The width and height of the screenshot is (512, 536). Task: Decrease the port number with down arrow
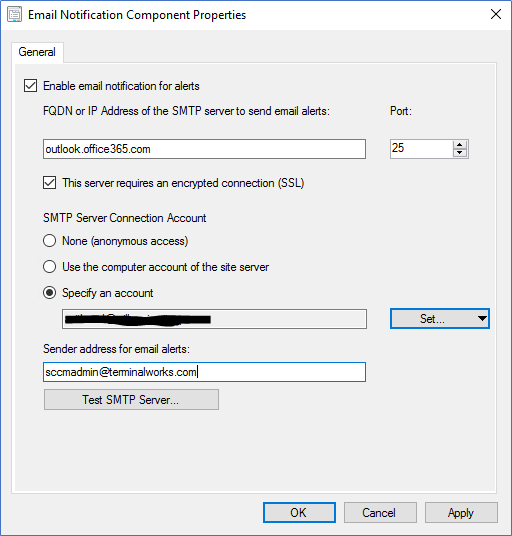[460, 152]
